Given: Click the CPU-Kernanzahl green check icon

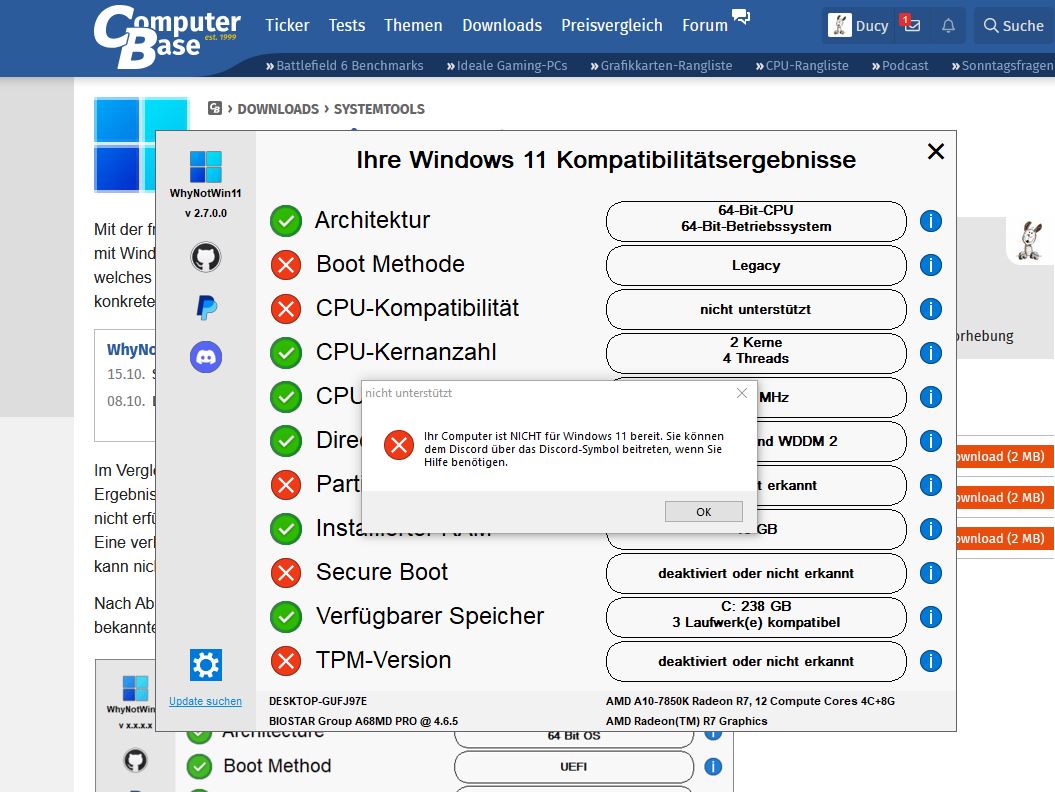Looking at the screenshot, I should (286, 353).
